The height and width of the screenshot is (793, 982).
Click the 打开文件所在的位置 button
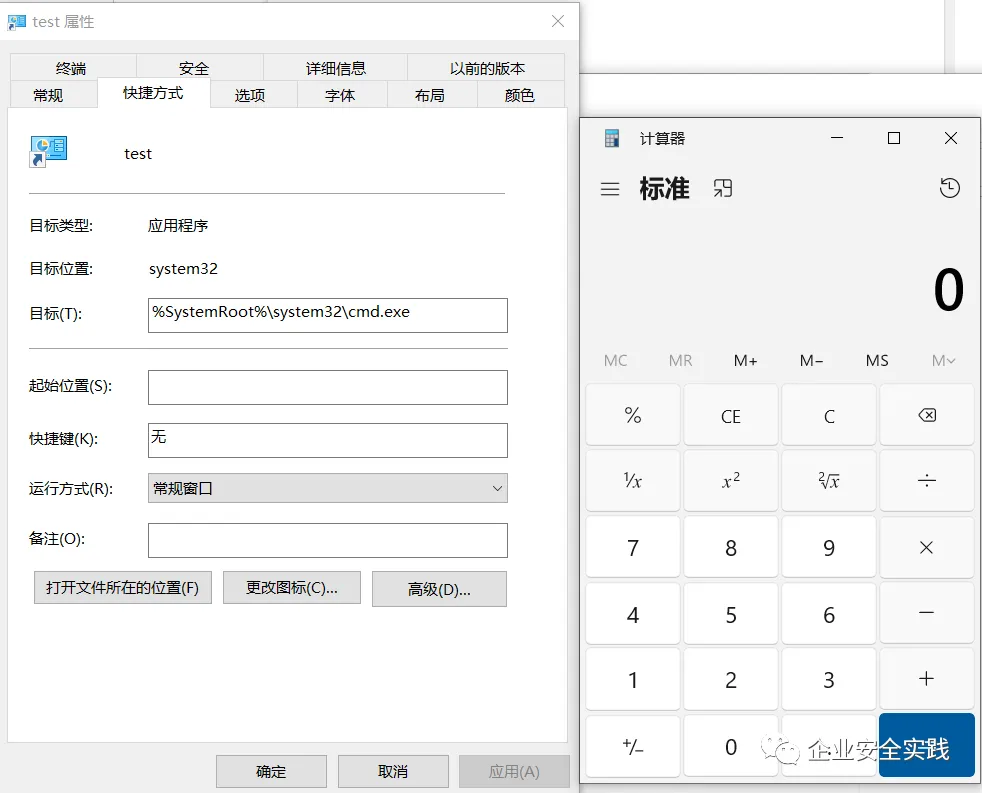click(122, 587)
